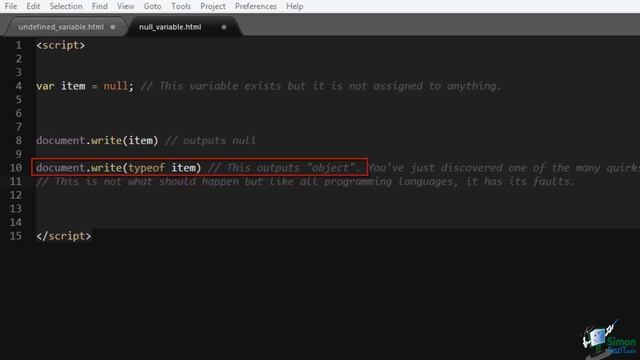Click 'document.write(item)' on line 8

coord(97,140)
